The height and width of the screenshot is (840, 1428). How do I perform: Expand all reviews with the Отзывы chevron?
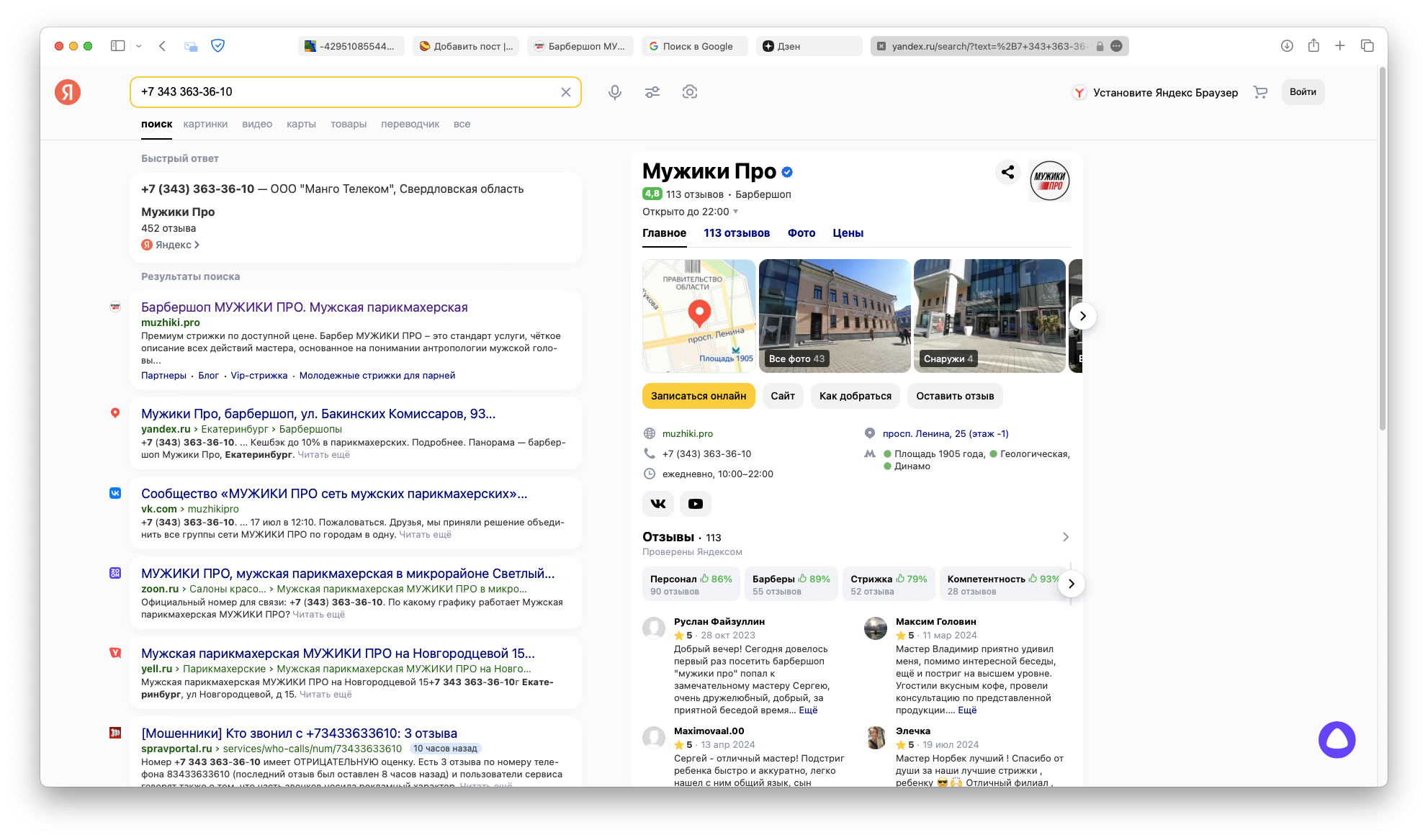pyautogui.click(x=1066, y=537)
